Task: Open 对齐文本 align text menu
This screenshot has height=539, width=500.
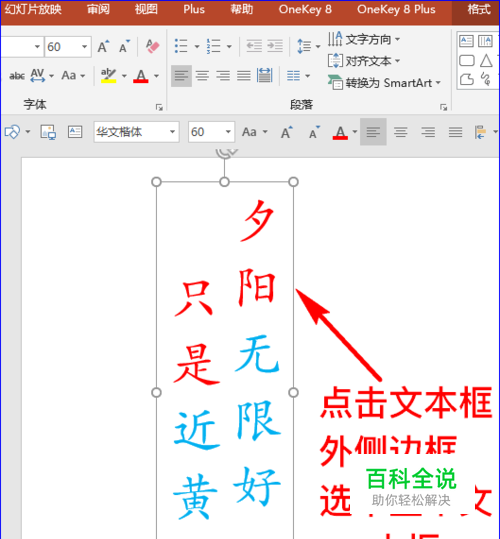Action: pos(364,61)
